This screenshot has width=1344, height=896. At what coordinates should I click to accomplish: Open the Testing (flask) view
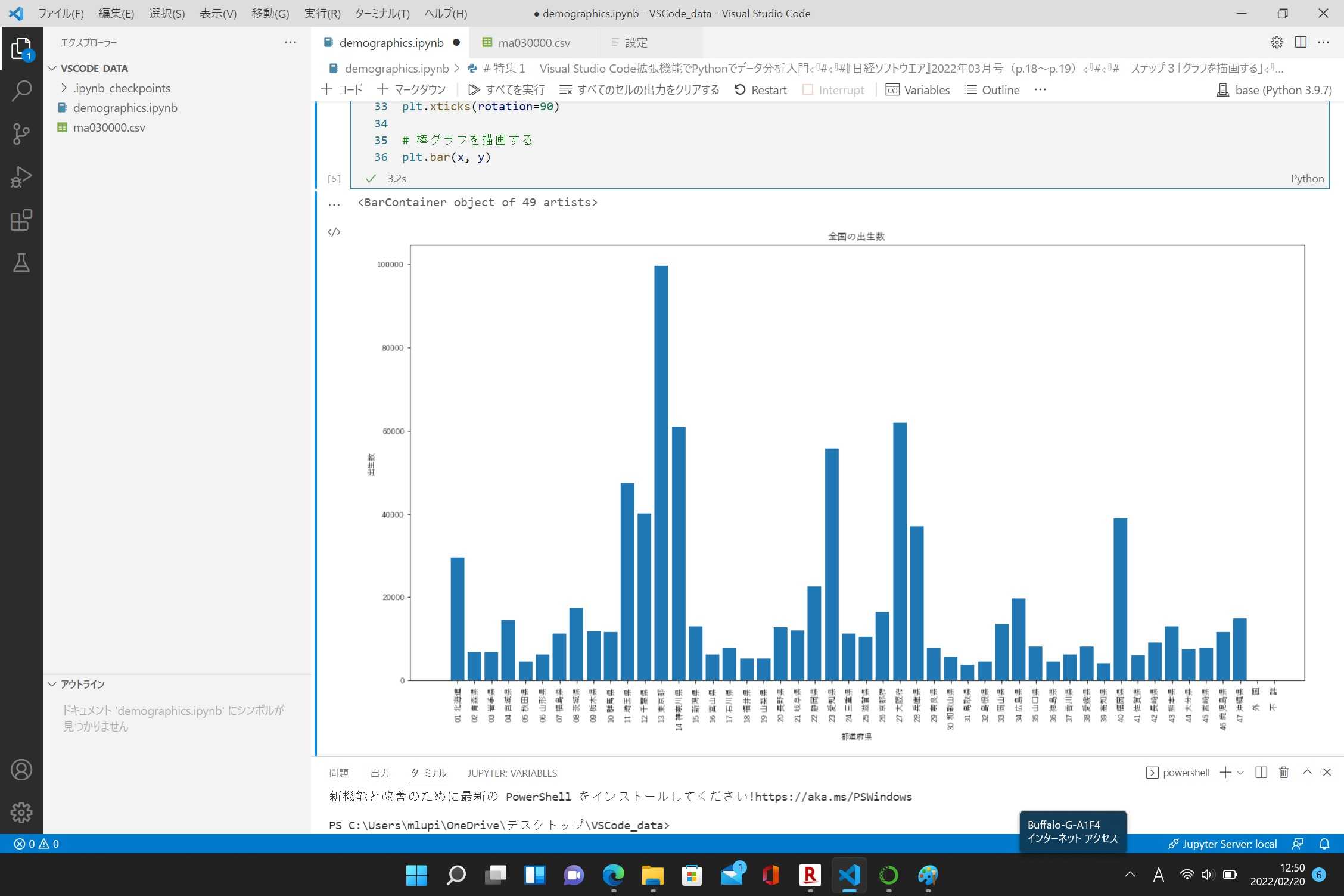coord(21,263)
